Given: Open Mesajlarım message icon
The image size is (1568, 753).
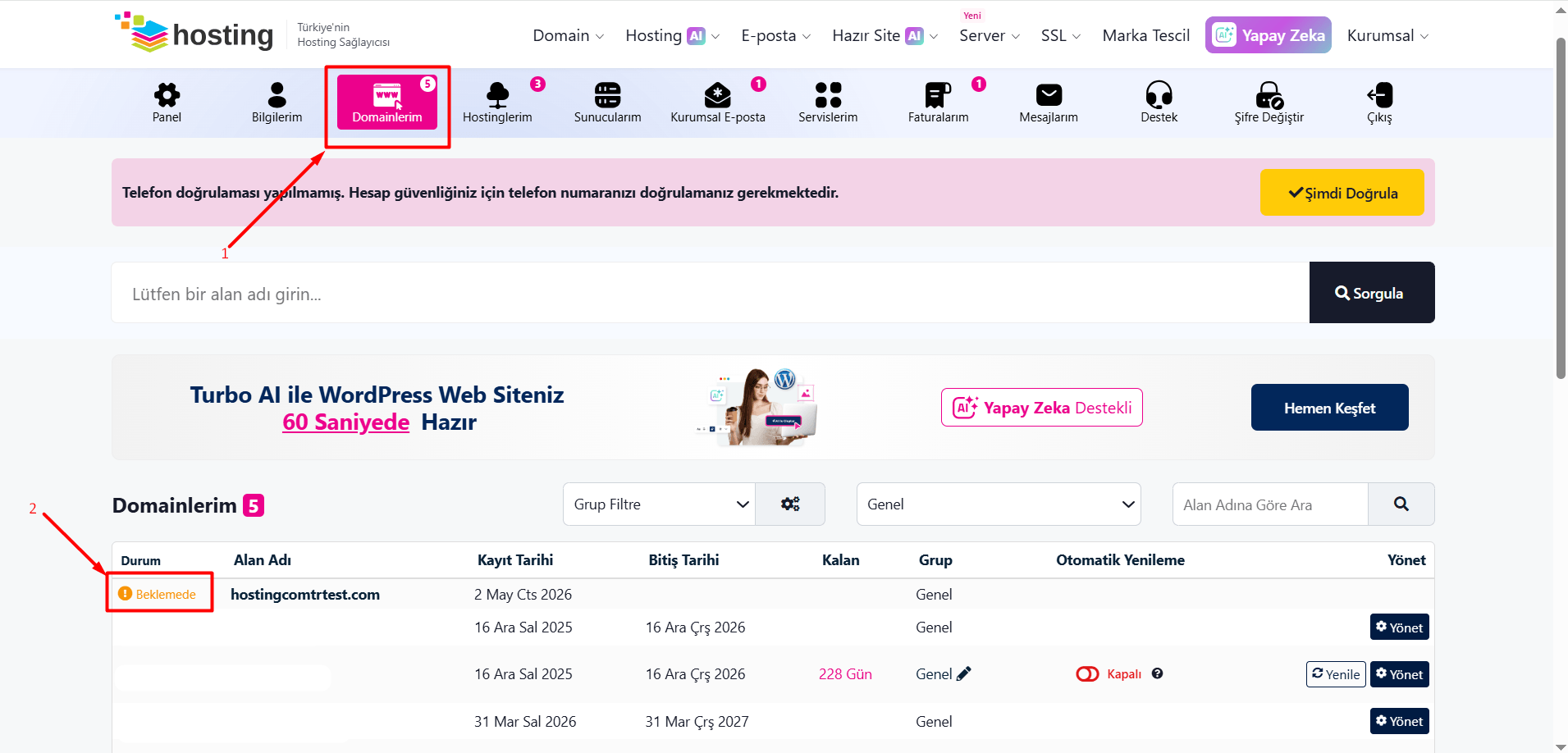Looking at the screenshot, I should tap(1049, 95).
